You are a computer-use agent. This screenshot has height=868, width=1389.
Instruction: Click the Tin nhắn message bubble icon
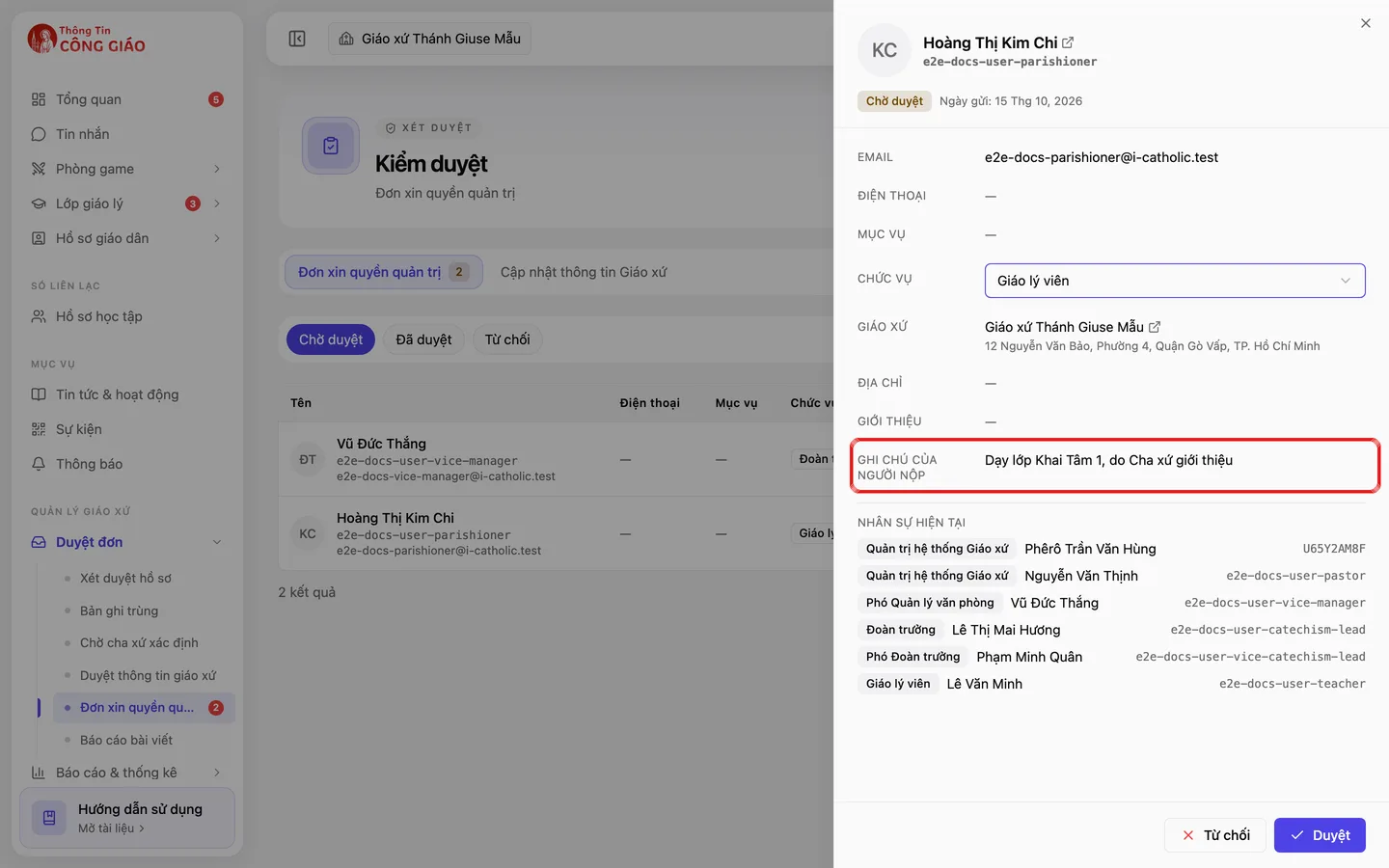click(x=39, y=134)
